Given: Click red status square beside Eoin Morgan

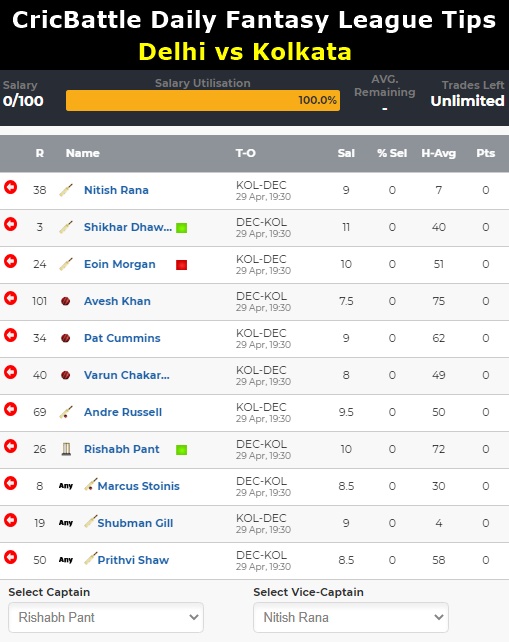Looking at the screenshot, I should click(181, 265).
